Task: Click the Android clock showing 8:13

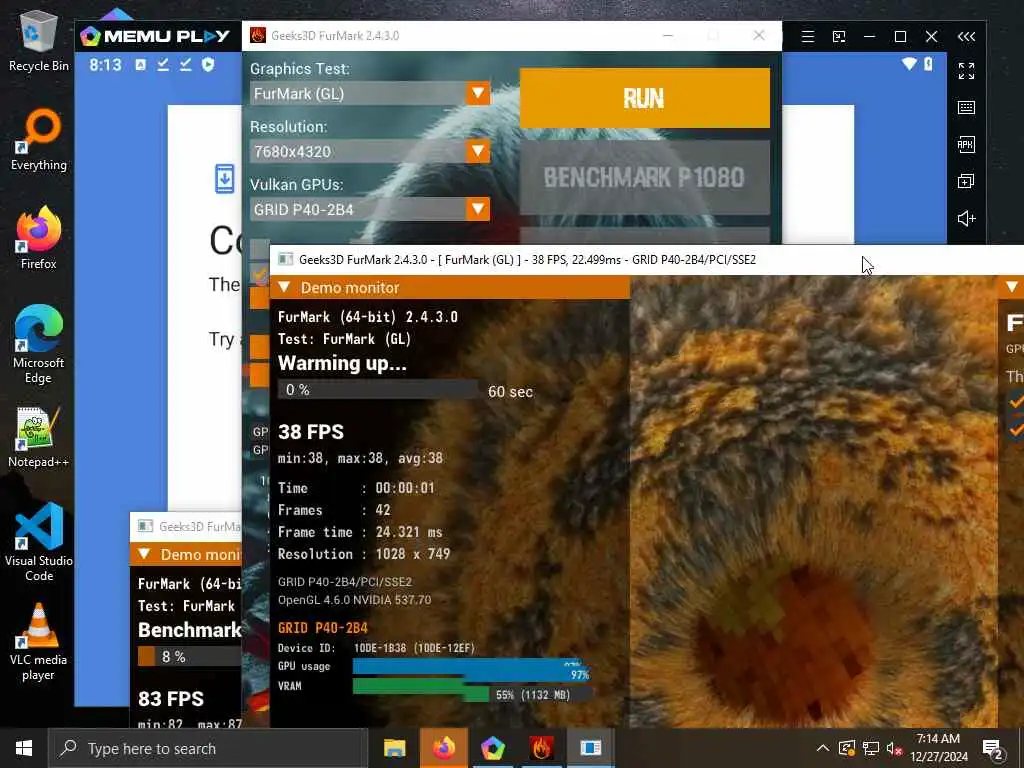Action: point(105,65)
